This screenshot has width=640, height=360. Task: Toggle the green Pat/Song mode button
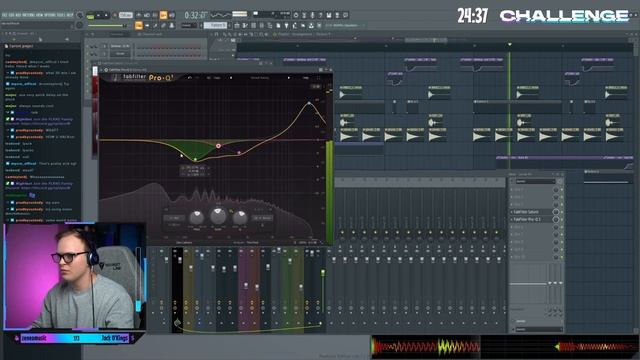(90, 16)
